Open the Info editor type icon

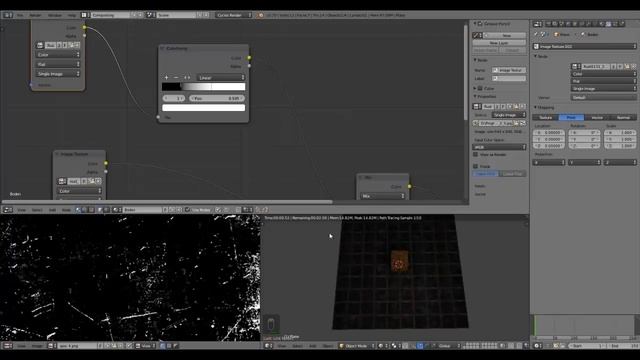(x=7, y=15)
